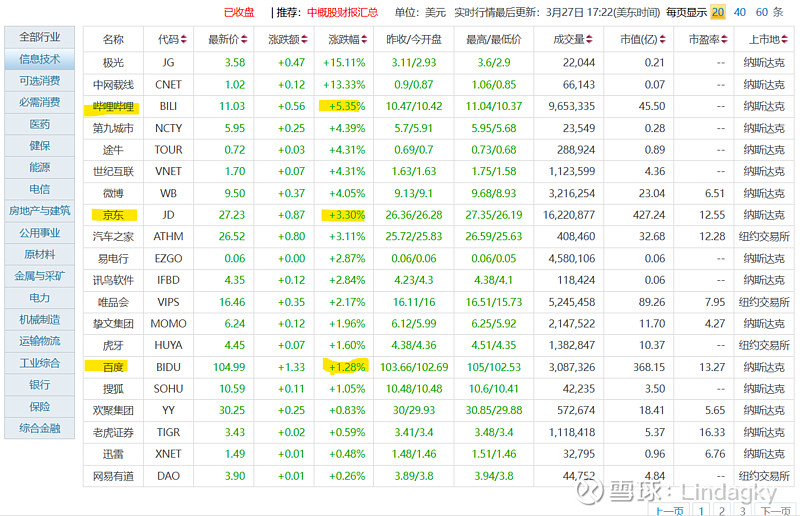Image resolution: width=800 pixels, height=516 pixels.
Task: Select the 信息技术 category
Action: (x=40, y=59)
